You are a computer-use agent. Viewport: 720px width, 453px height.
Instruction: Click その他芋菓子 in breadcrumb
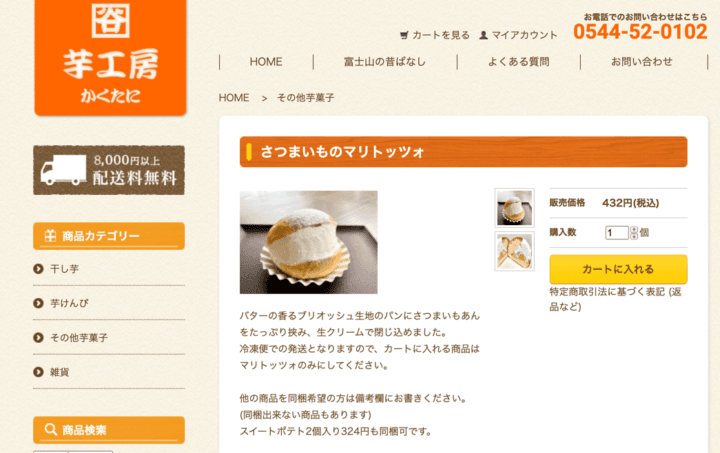[x=305, y=98]
